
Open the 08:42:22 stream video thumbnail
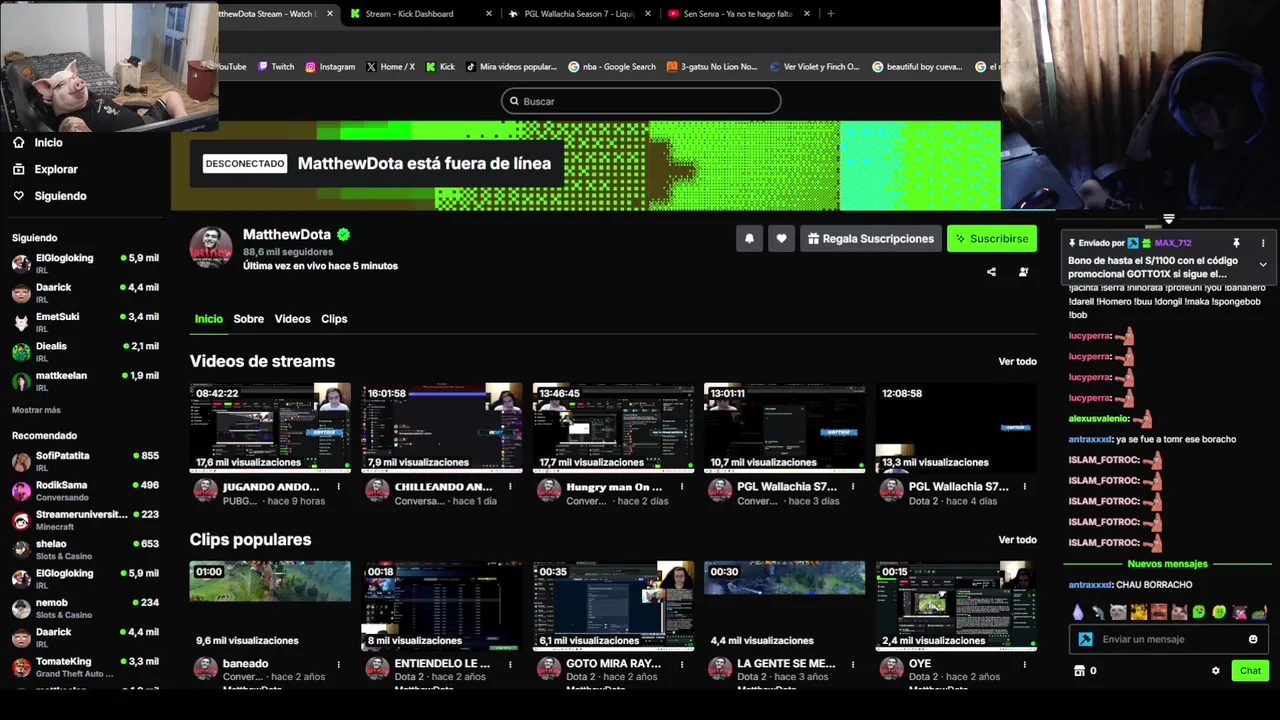(270, 427)
